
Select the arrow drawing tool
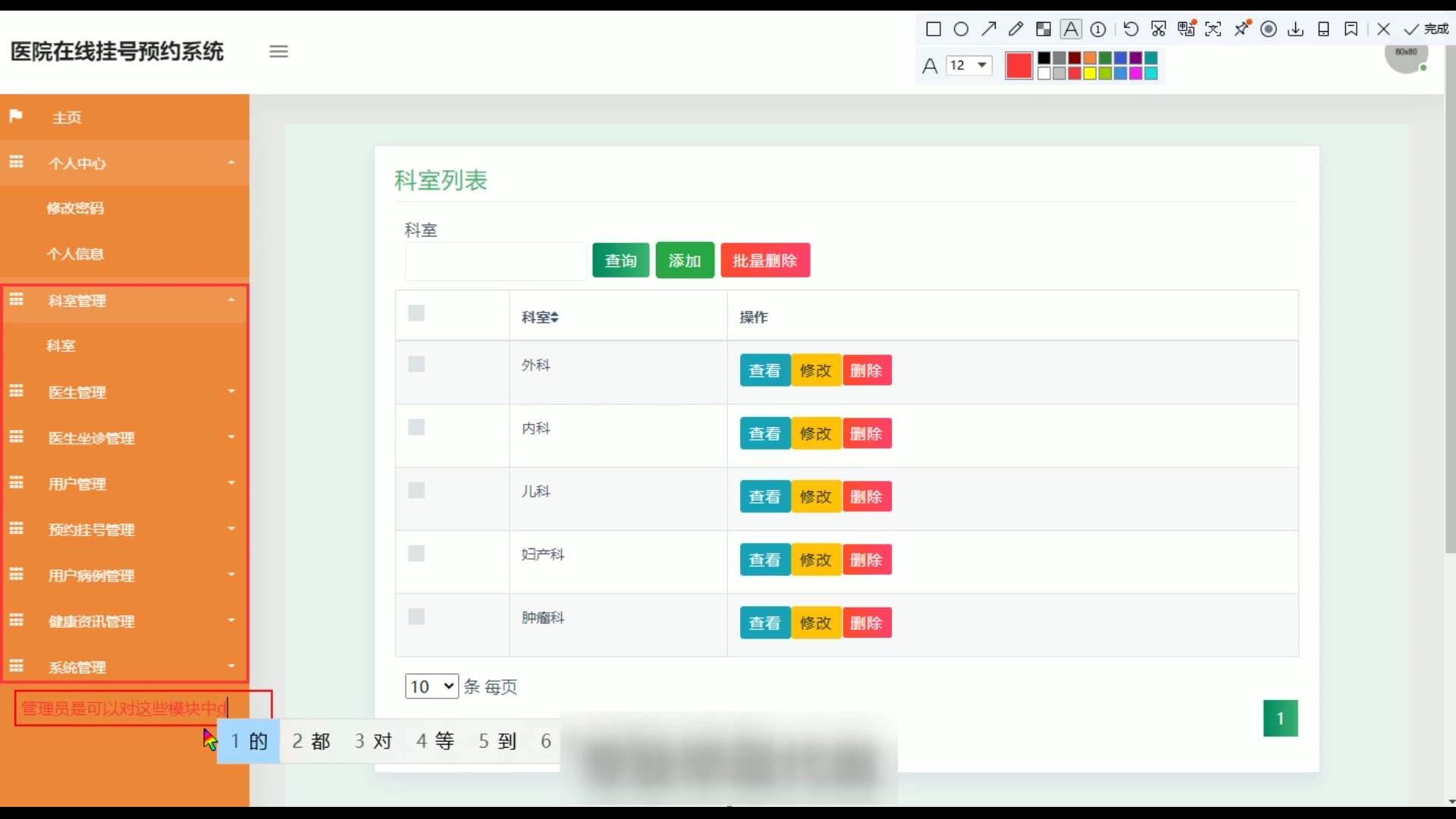tap(988, 29)
